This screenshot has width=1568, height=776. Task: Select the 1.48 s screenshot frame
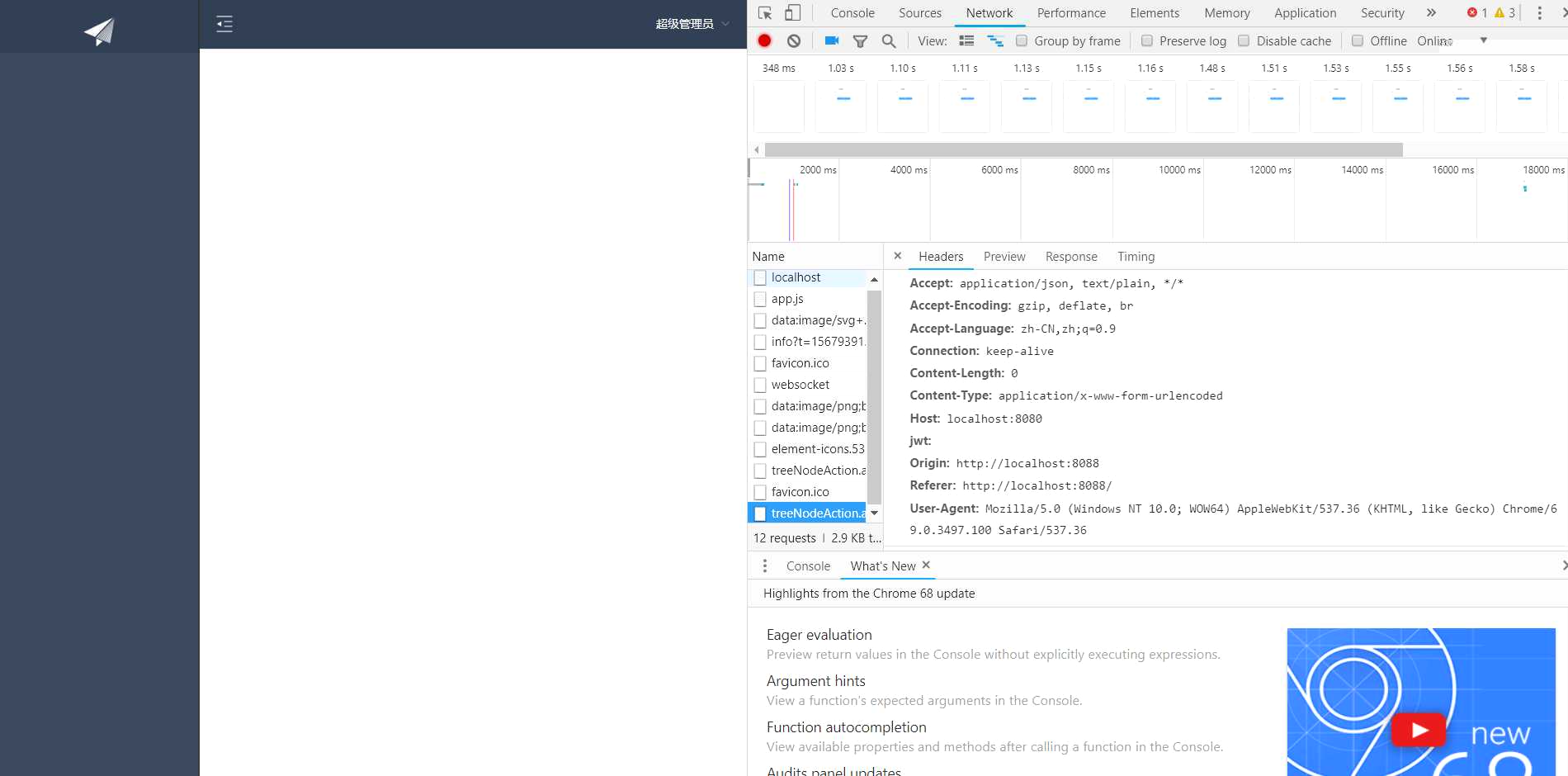tap(1212, 106)
